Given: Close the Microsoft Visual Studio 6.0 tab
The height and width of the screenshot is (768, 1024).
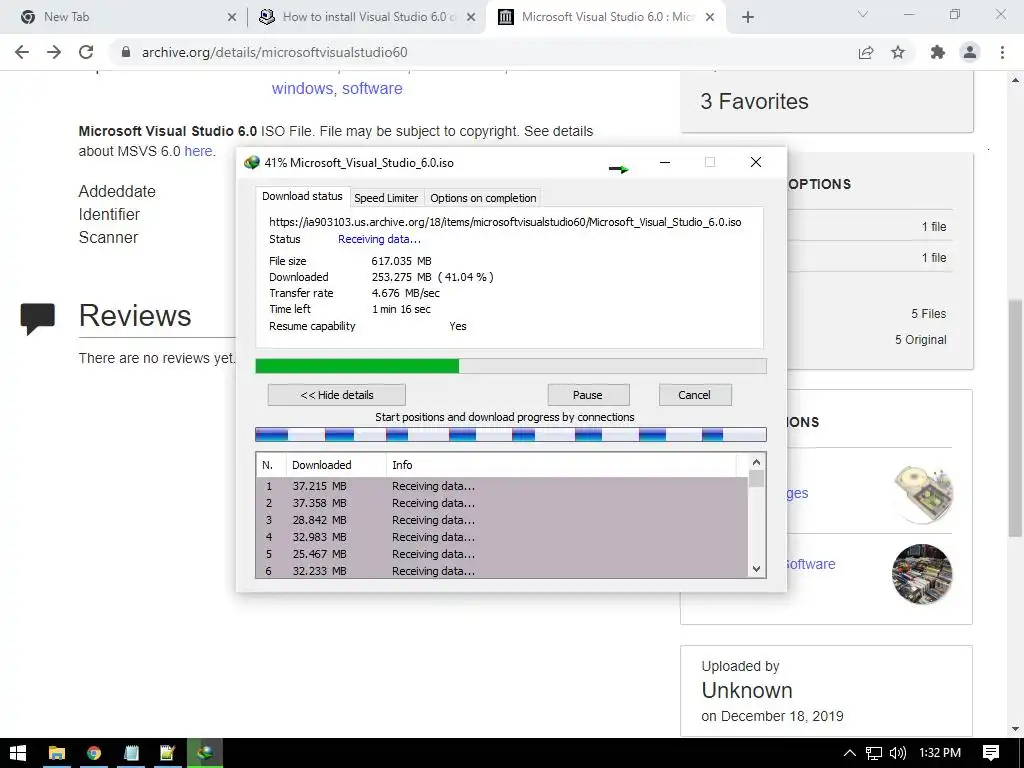Looking at the screenshot, I should point(710,17).
